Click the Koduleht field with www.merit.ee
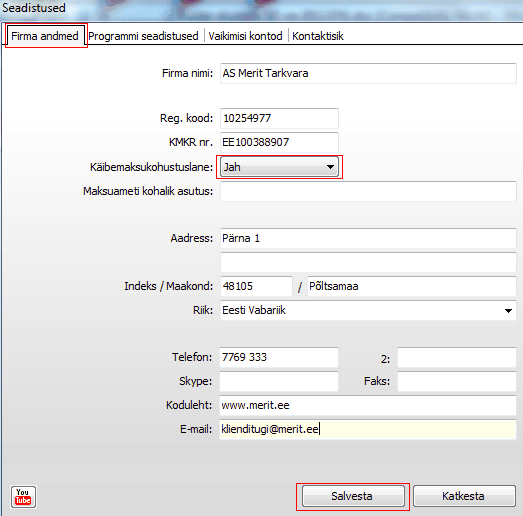523x516 pixels. tap(368, 405)
